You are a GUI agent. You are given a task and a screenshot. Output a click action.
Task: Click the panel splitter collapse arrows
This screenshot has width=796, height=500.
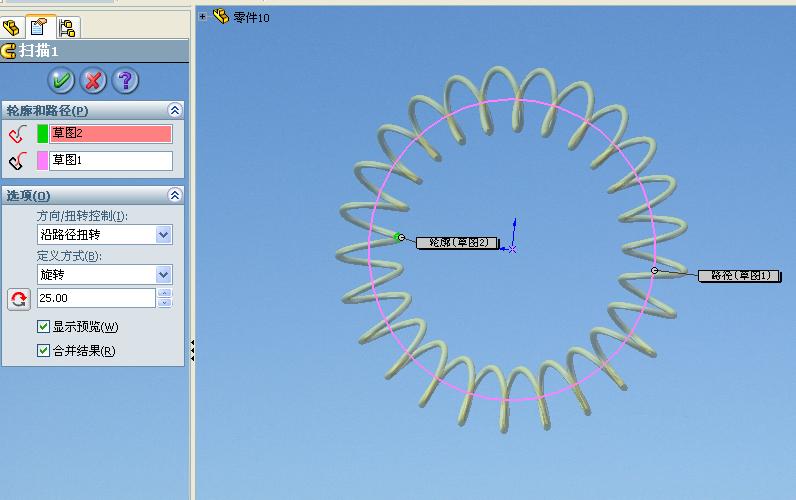192,350
